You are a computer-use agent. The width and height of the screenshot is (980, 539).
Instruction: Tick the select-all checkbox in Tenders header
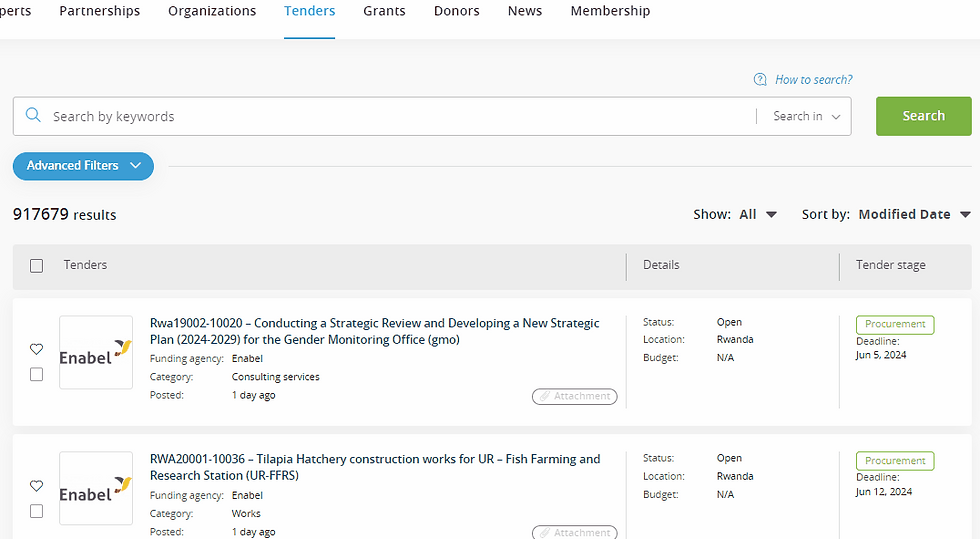pos(37,266)
